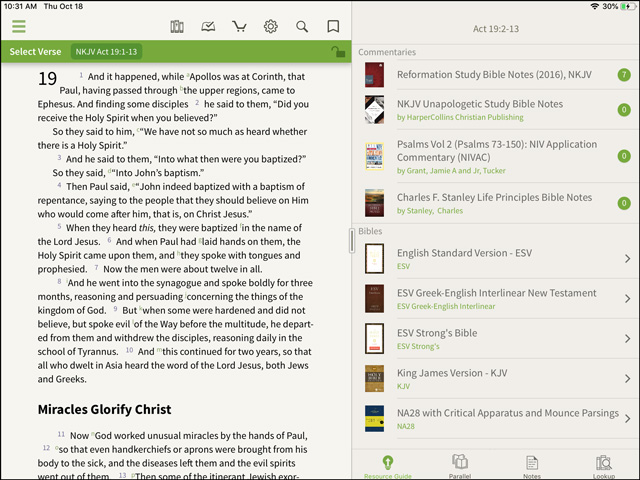Open Reformation Study Bible Notes (2016), NKJV

coord(494,75)
